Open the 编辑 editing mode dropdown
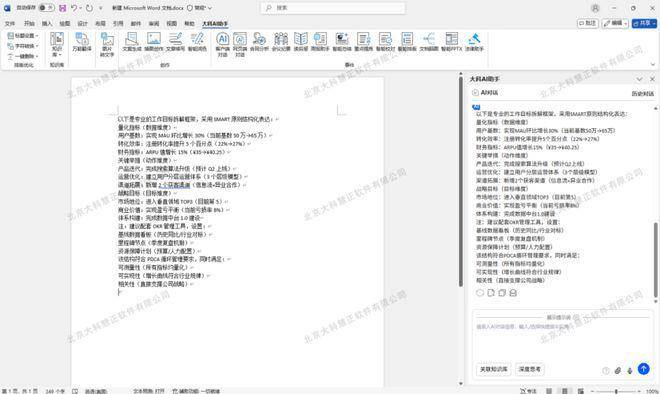The image size is (660, 394). (615, 23)
